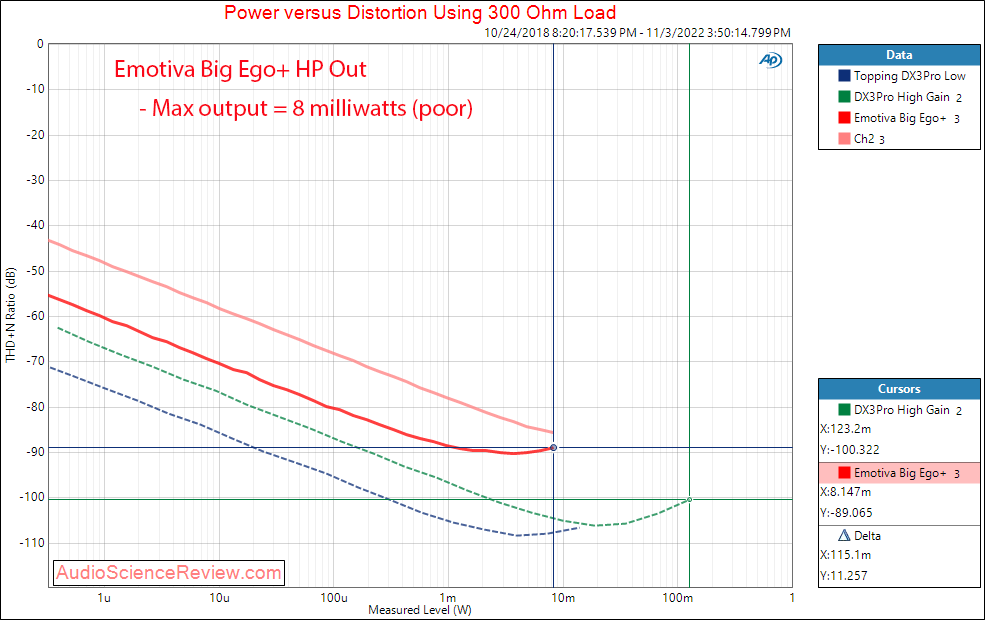
Task: Click the -110 tick label on y-axis
Action: (32, 542)
